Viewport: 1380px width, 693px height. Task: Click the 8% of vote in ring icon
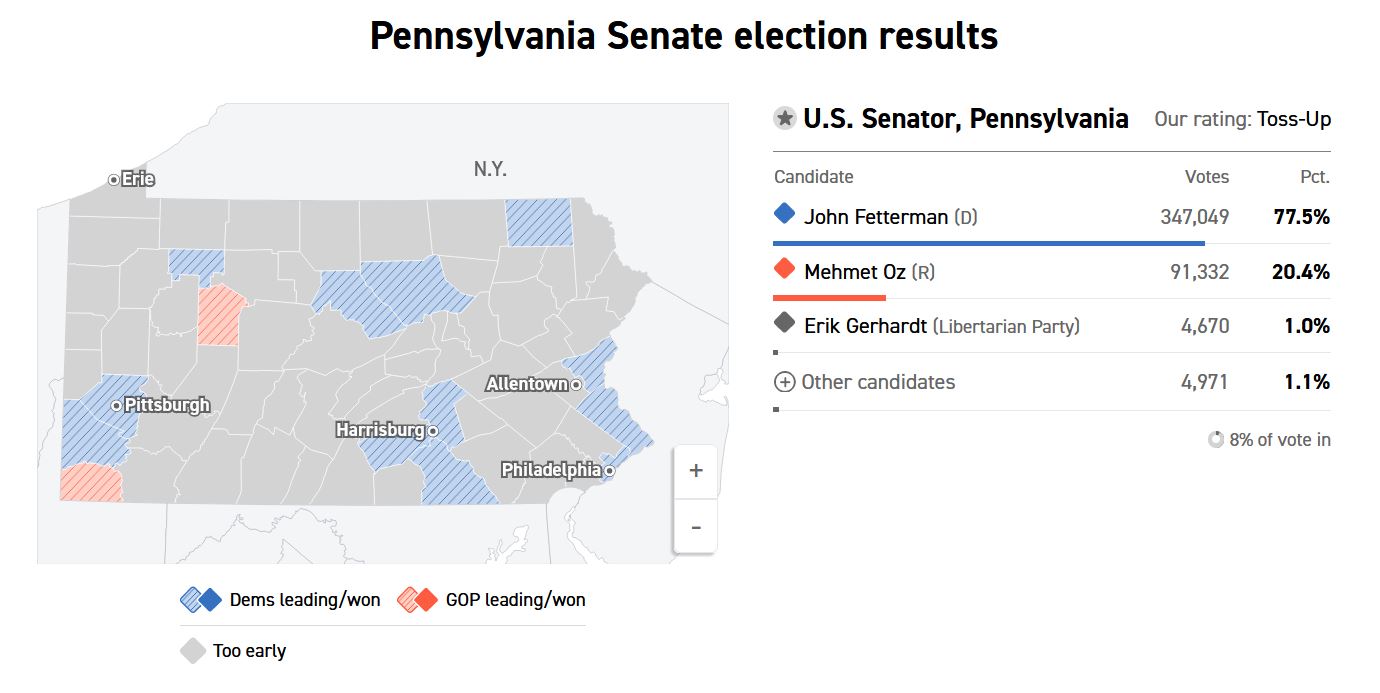click(x=1216, y=439)
